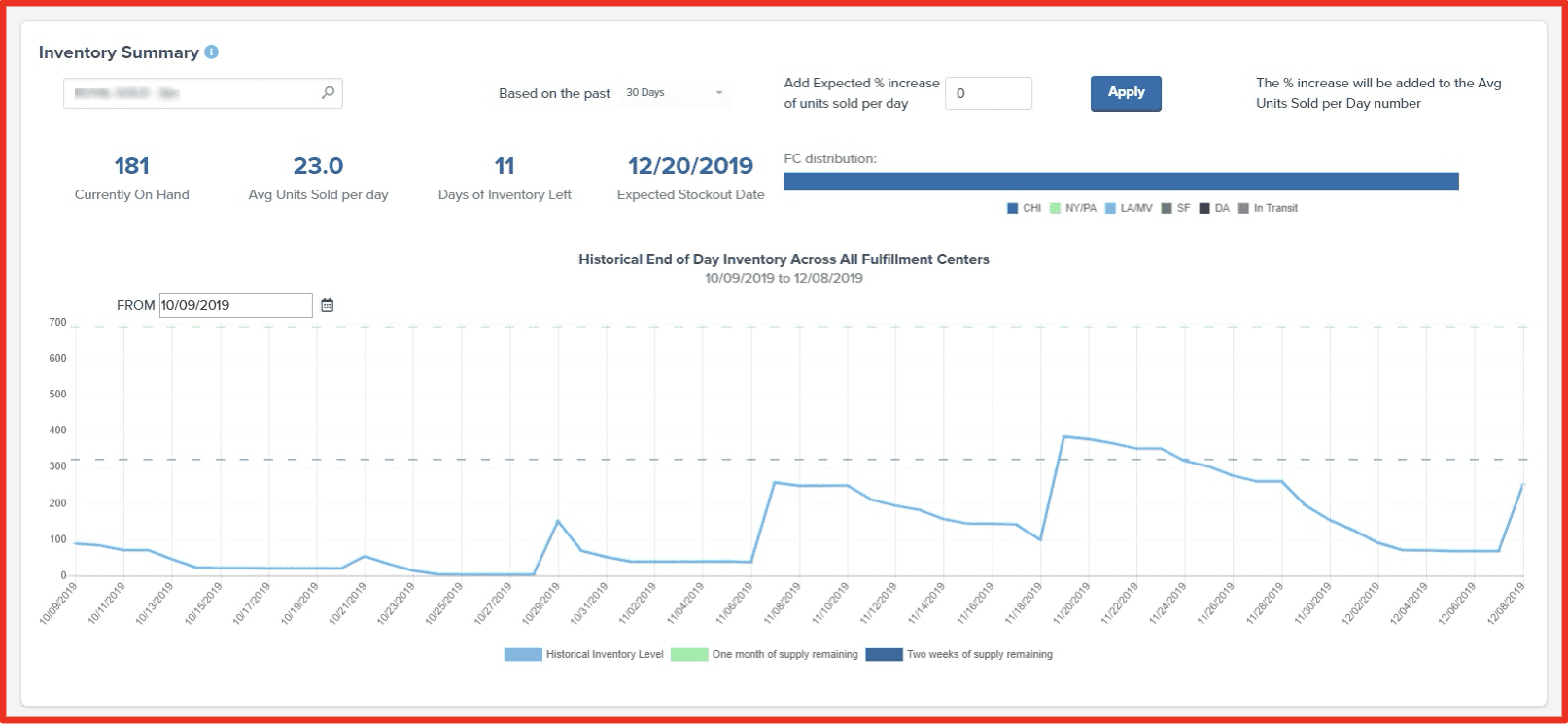This screenshot has width=1568, height=724.
Task: Click the 181 Currently On Hand value
Action: point(132,166)
